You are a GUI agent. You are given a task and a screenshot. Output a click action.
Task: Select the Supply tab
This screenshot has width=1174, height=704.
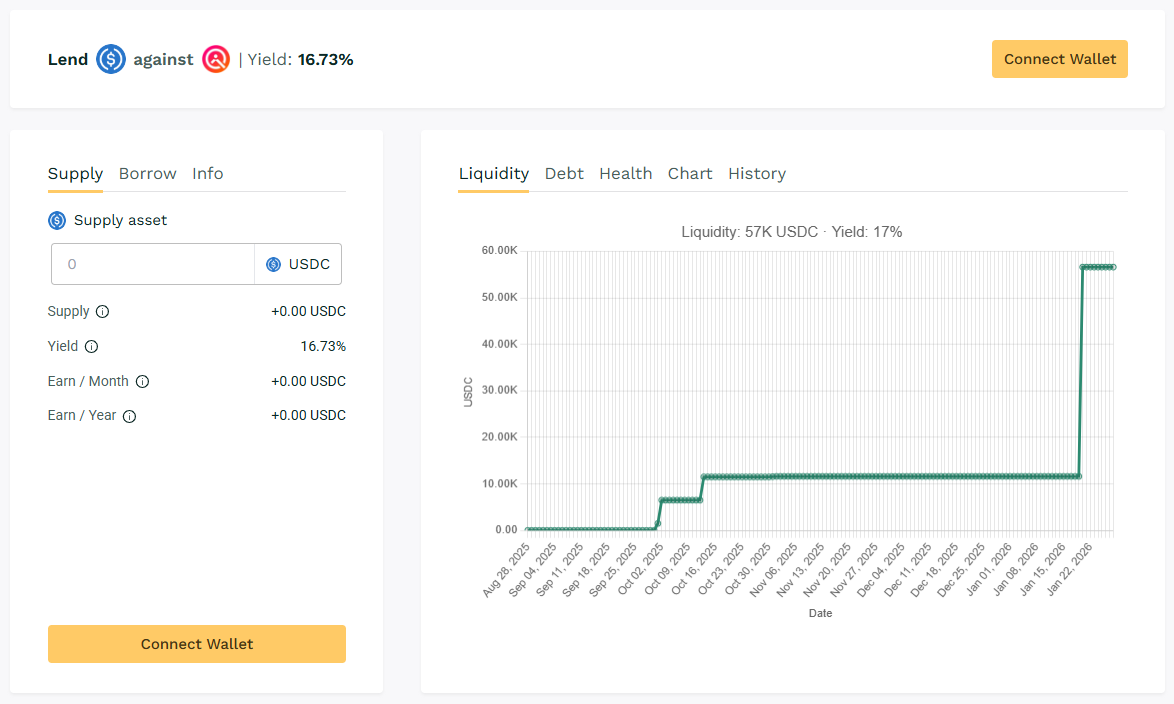[x=75, y=174]
